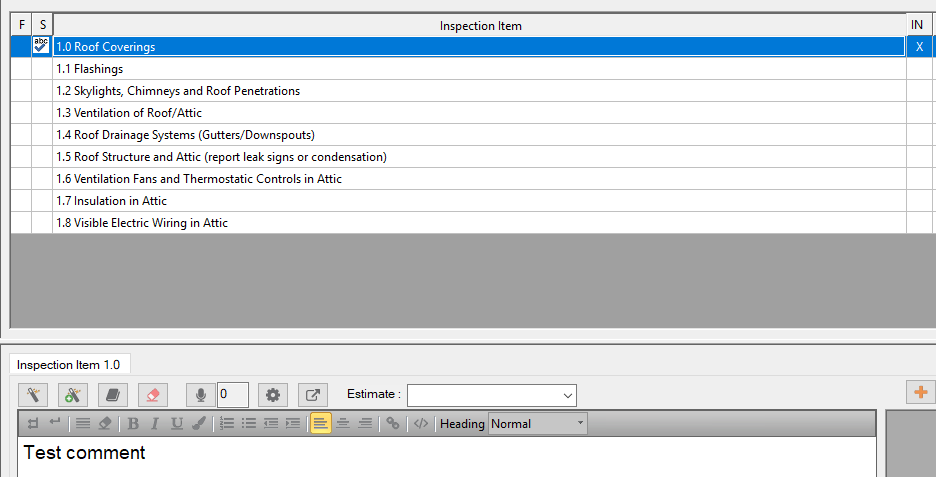This screenshot has height=477, width=936.
Task: Mark the IN cell for 1.1 Flashings
Action: coord(919,69)
